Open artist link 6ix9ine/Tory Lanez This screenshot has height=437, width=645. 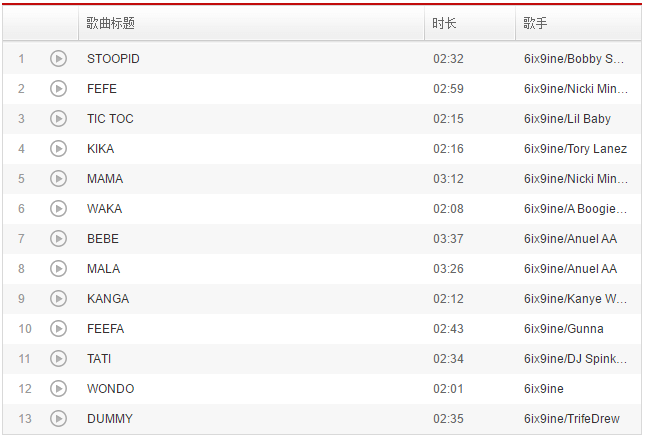tap(575, 149)
